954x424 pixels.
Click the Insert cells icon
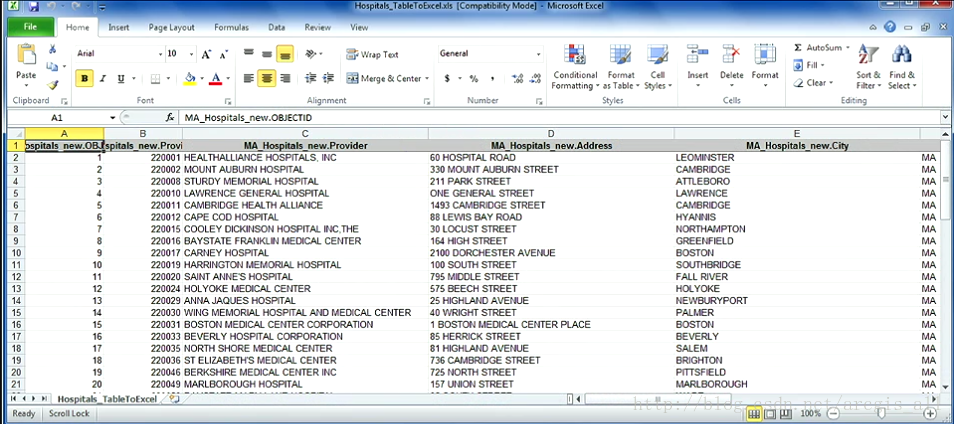697,56
